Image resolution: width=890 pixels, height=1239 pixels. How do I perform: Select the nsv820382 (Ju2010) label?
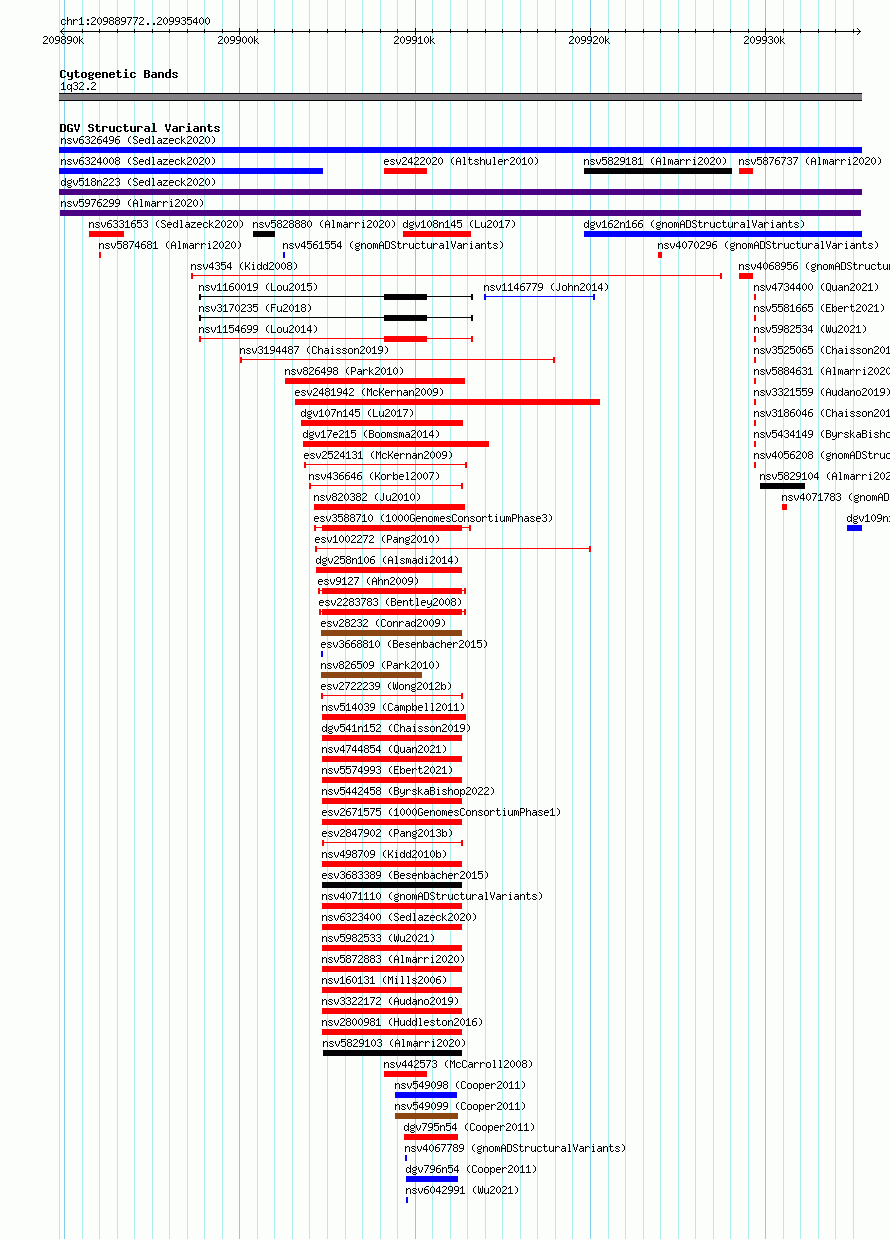(x=367, y=497)
